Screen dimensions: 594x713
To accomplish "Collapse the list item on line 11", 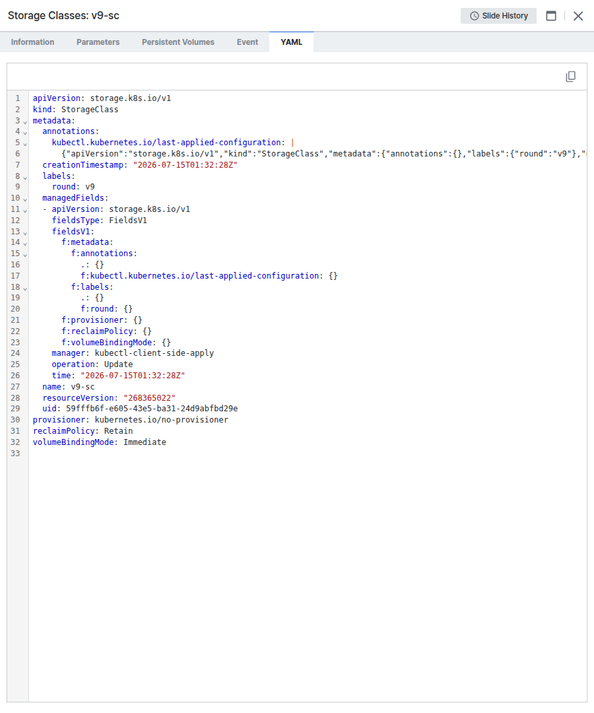I will [25, 210].
